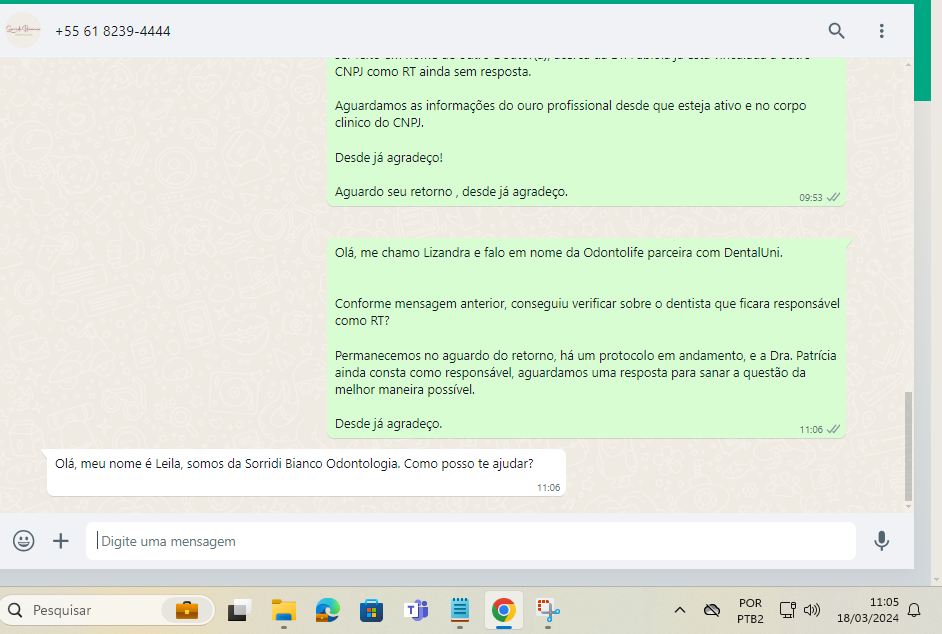This screenshot has width=942, height=634.
Task: Open Microsoft Teams from the taskbar
Action: tap(416, 611)
